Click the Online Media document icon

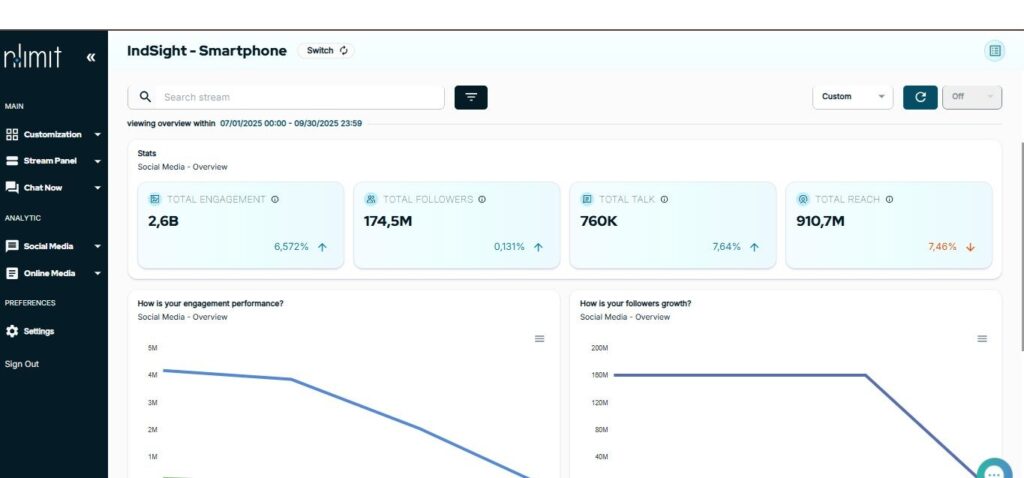12,274
